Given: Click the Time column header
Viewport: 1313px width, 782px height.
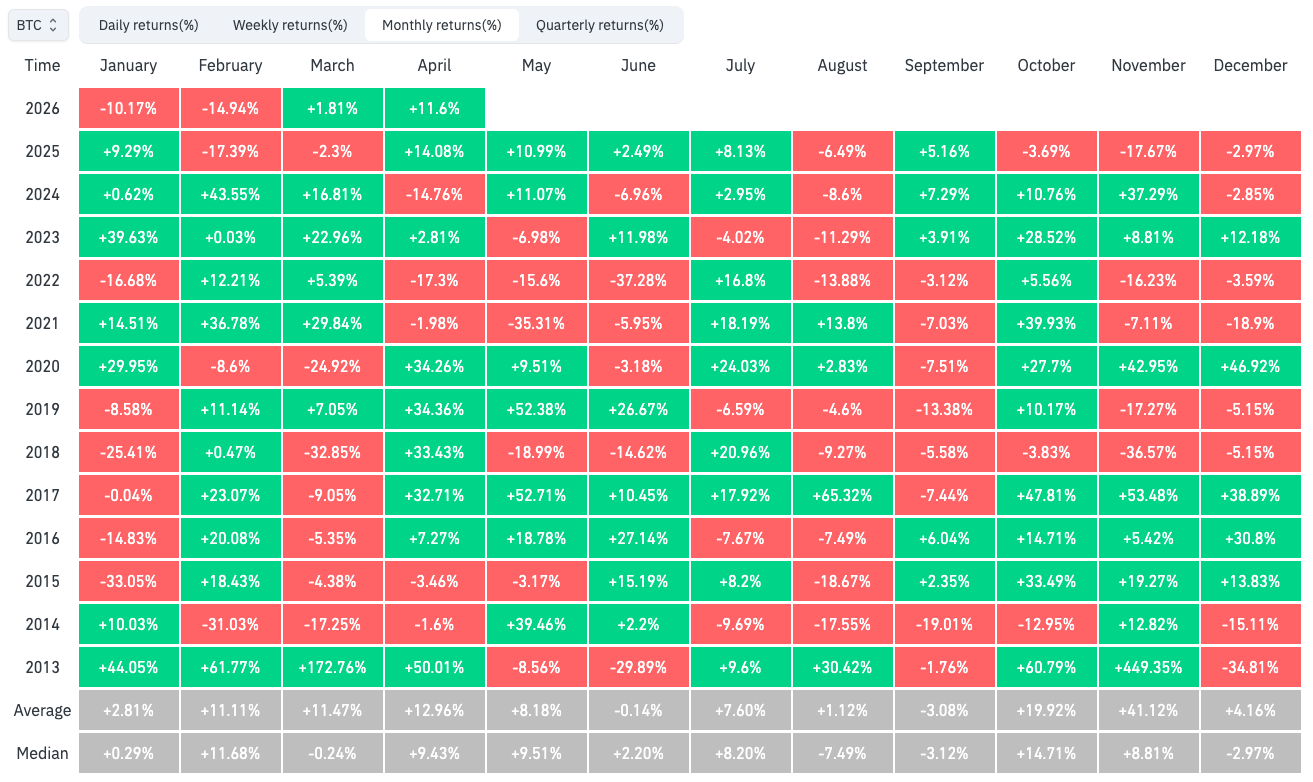Looking at the screenshot, I should coord(42,65).
